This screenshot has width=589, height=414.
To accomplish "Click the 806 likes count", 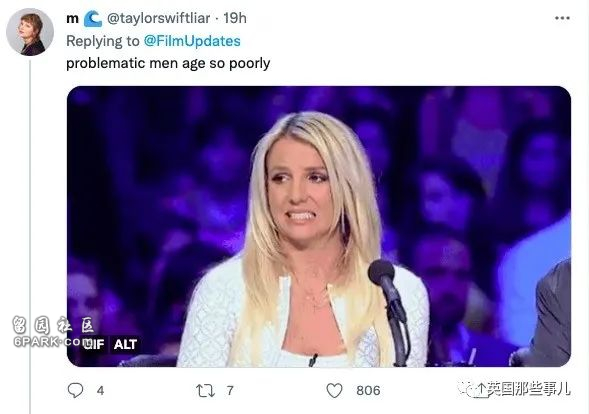I will pos(368,391).
